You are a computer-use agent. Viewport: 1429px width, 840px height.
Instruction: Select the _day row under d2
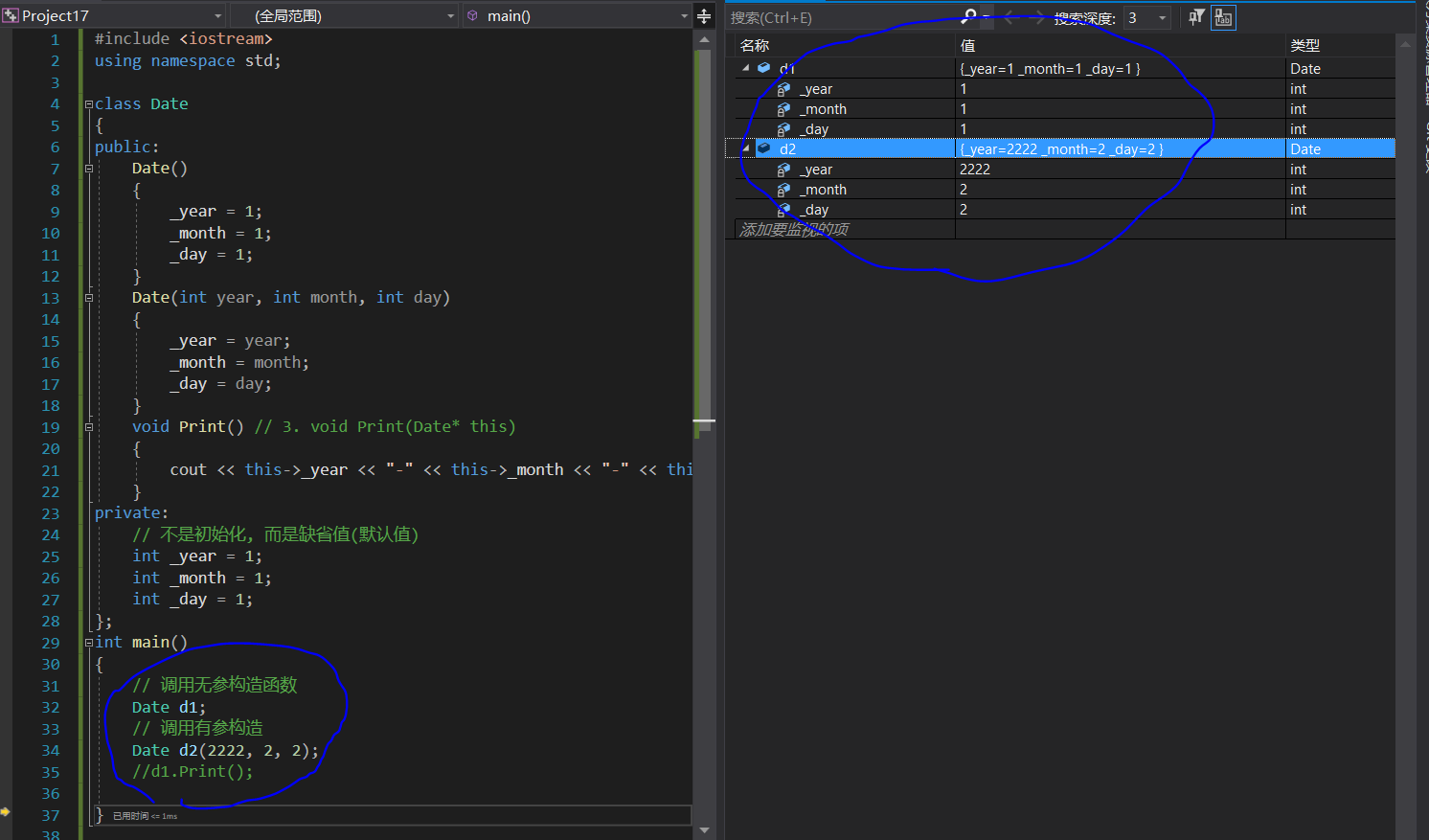pos(1064,210)
